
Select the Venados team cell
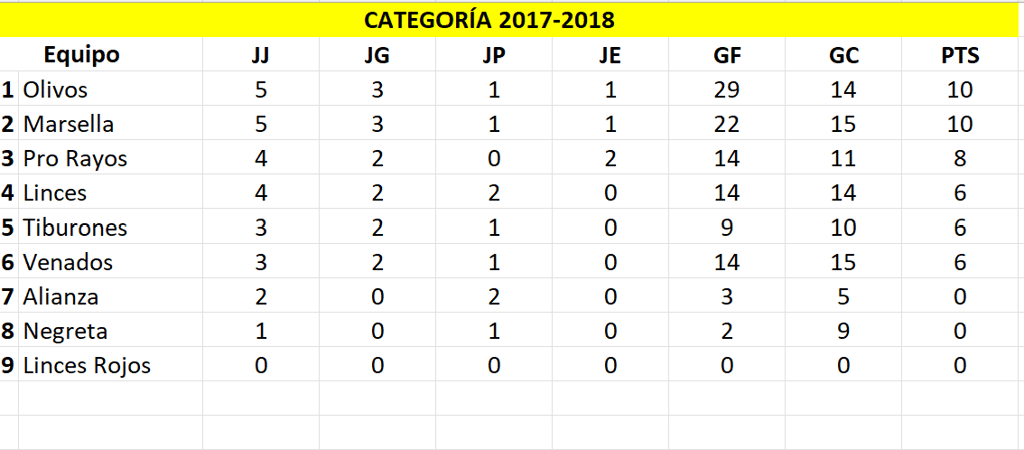[x=110, y=261]
